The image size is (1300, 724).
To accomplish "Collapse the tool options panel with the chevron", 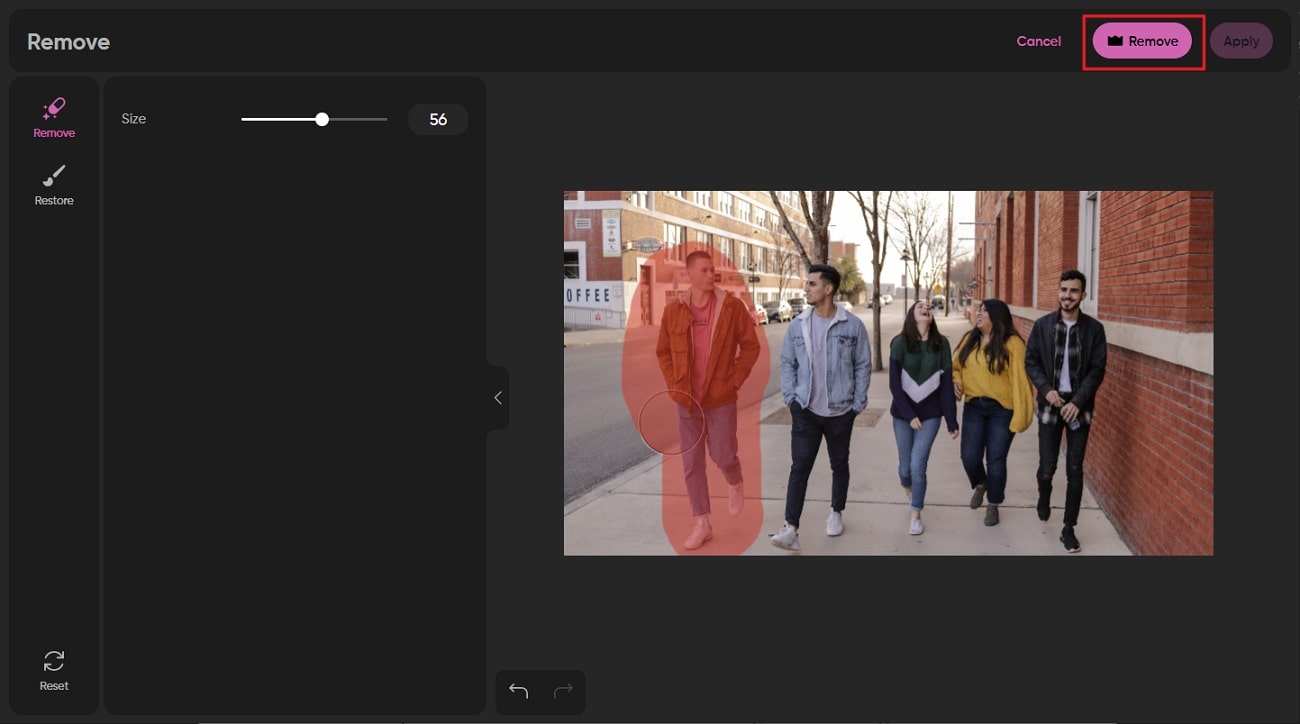I will [497, 397].
